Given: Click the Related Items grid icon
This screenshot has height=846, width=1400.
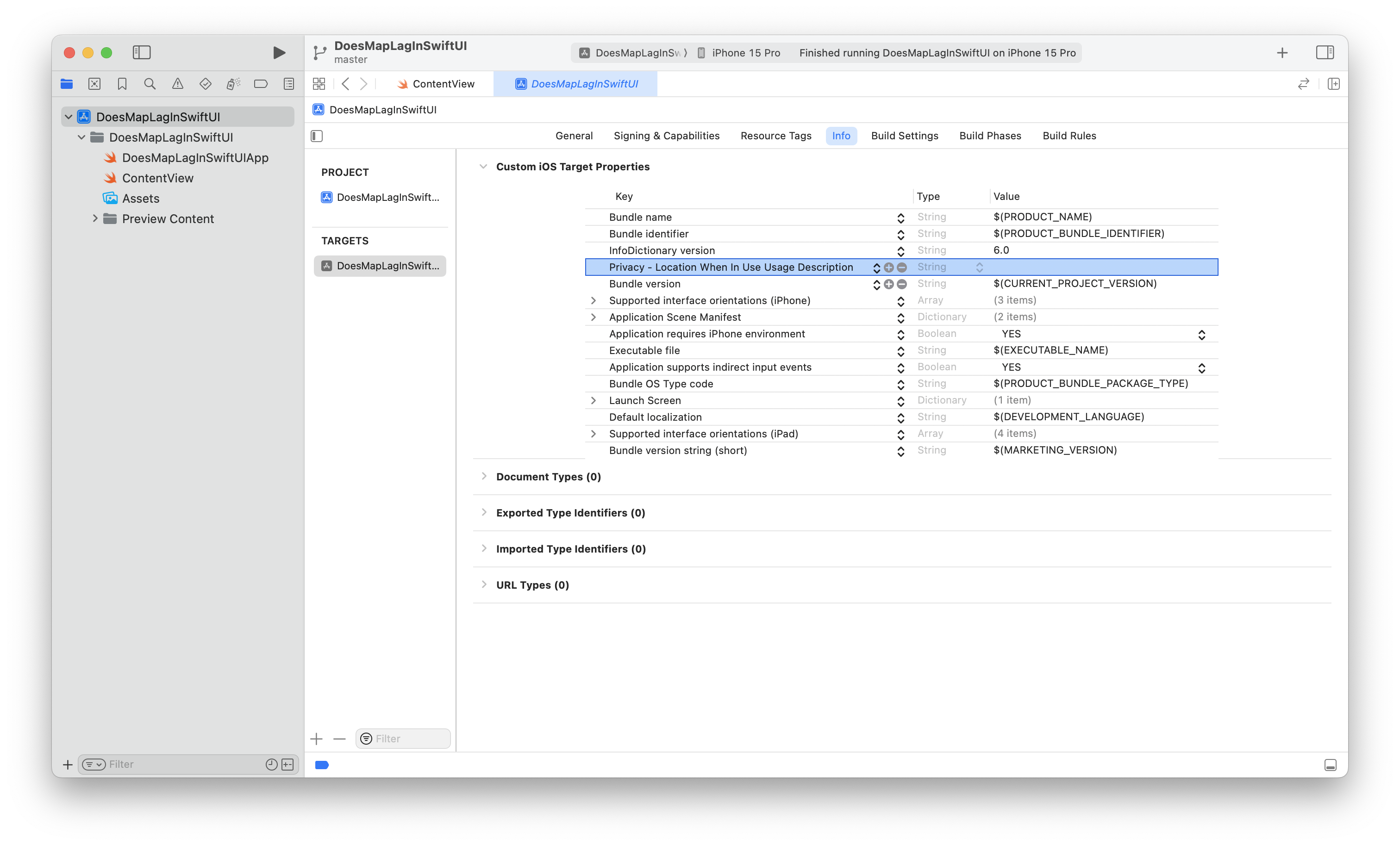Looking at the screenshot, I should tap(319, 84).
